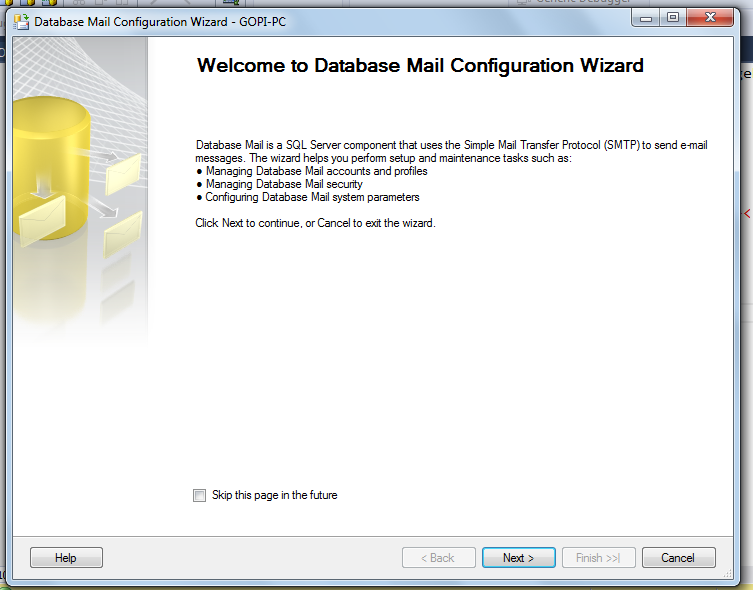
Task: Click 'Click Next to continue' instruction text
Action: [315, 223]
